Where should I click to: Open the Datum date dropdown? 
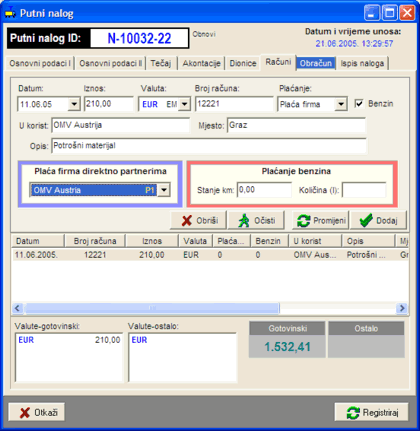click(74, 104)
